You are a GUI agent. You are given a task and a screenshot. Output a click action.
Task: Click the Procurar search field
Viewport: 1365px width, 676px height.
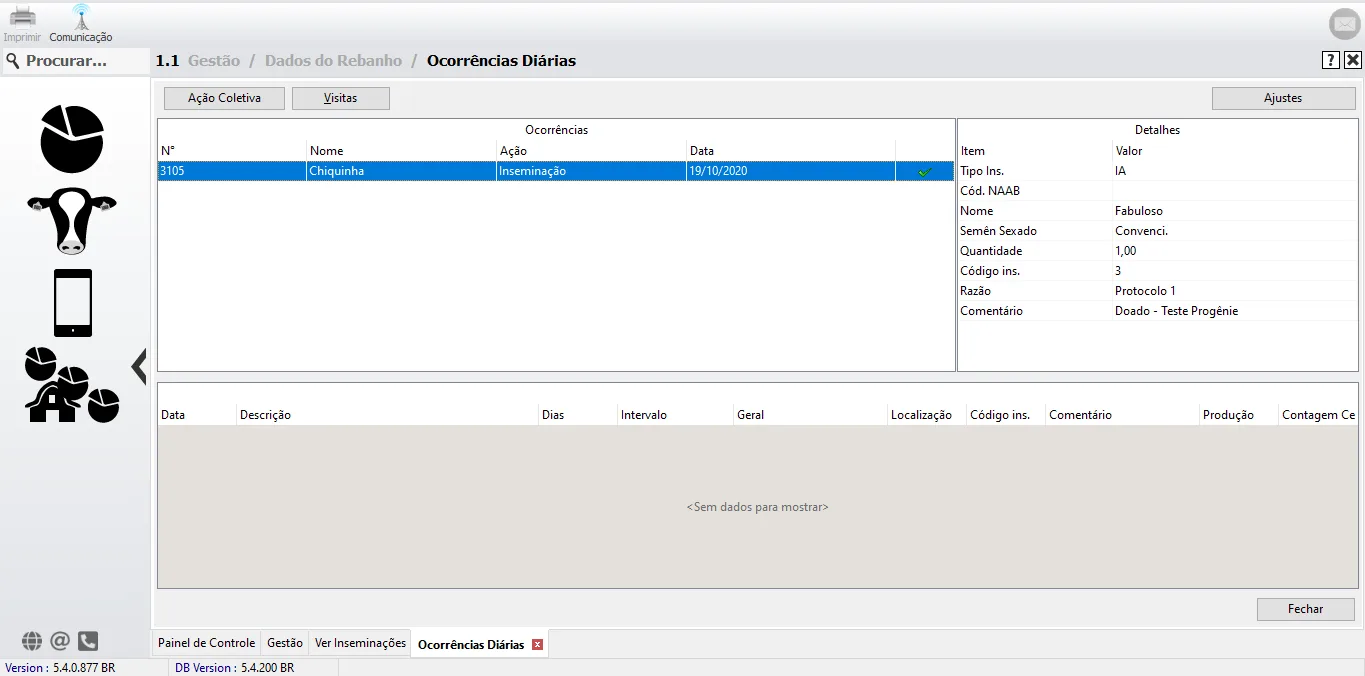[x=75, y=61]
